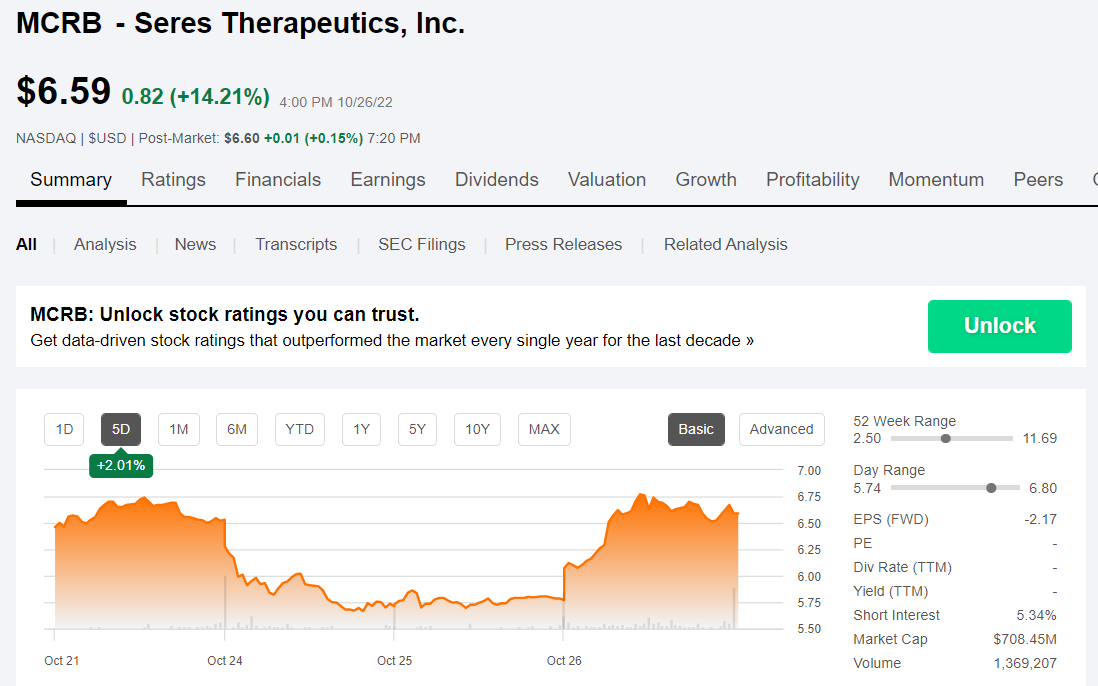Click the 52 Week Range slider marker
Image resolution: width=1098 pixels, height=686 pixels.
945,438
